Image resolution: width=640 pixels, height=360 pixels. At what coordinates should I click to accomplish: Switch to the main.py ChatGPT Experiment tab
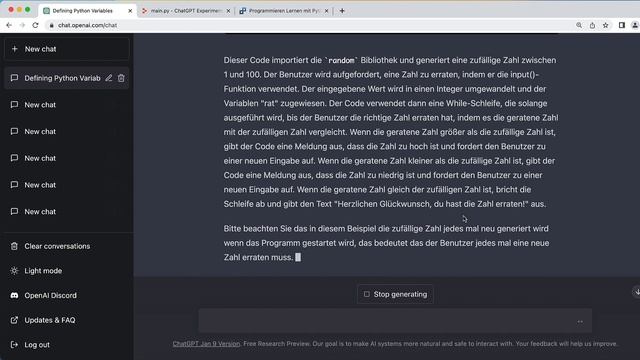186,11
